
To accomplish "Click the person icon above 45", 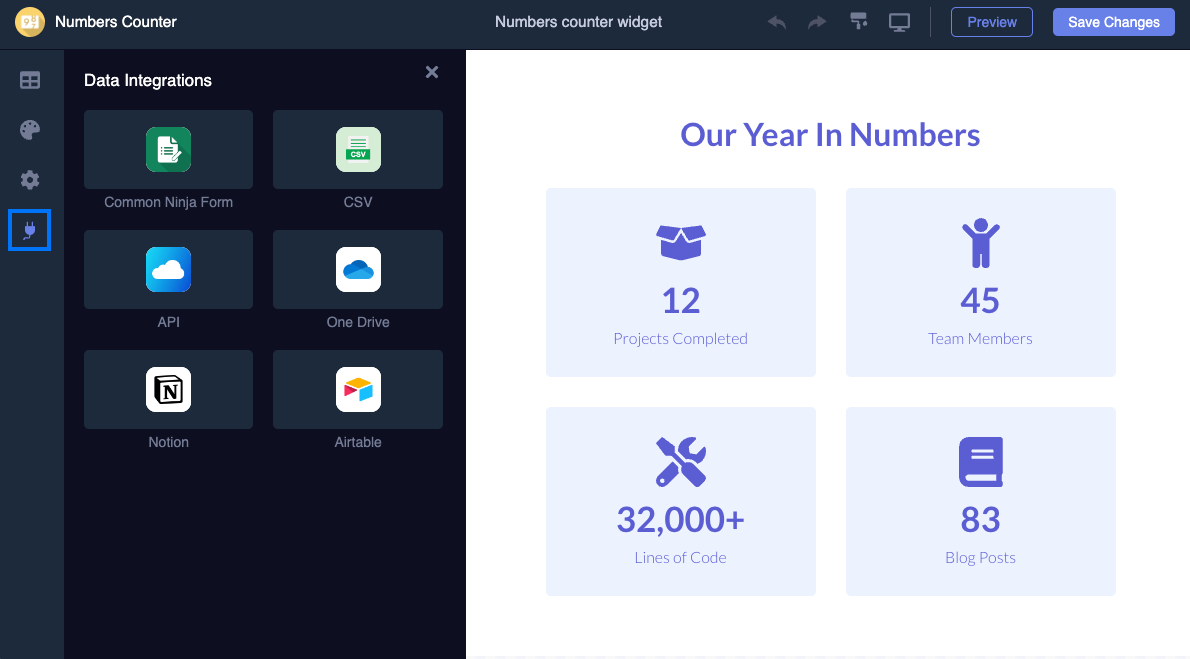I will pyautogui.click(x=981, y=243).
